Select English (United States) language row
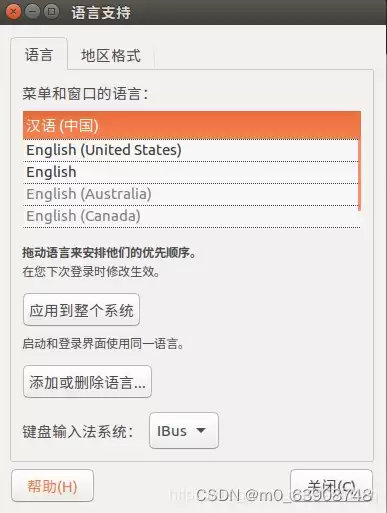 191,150
